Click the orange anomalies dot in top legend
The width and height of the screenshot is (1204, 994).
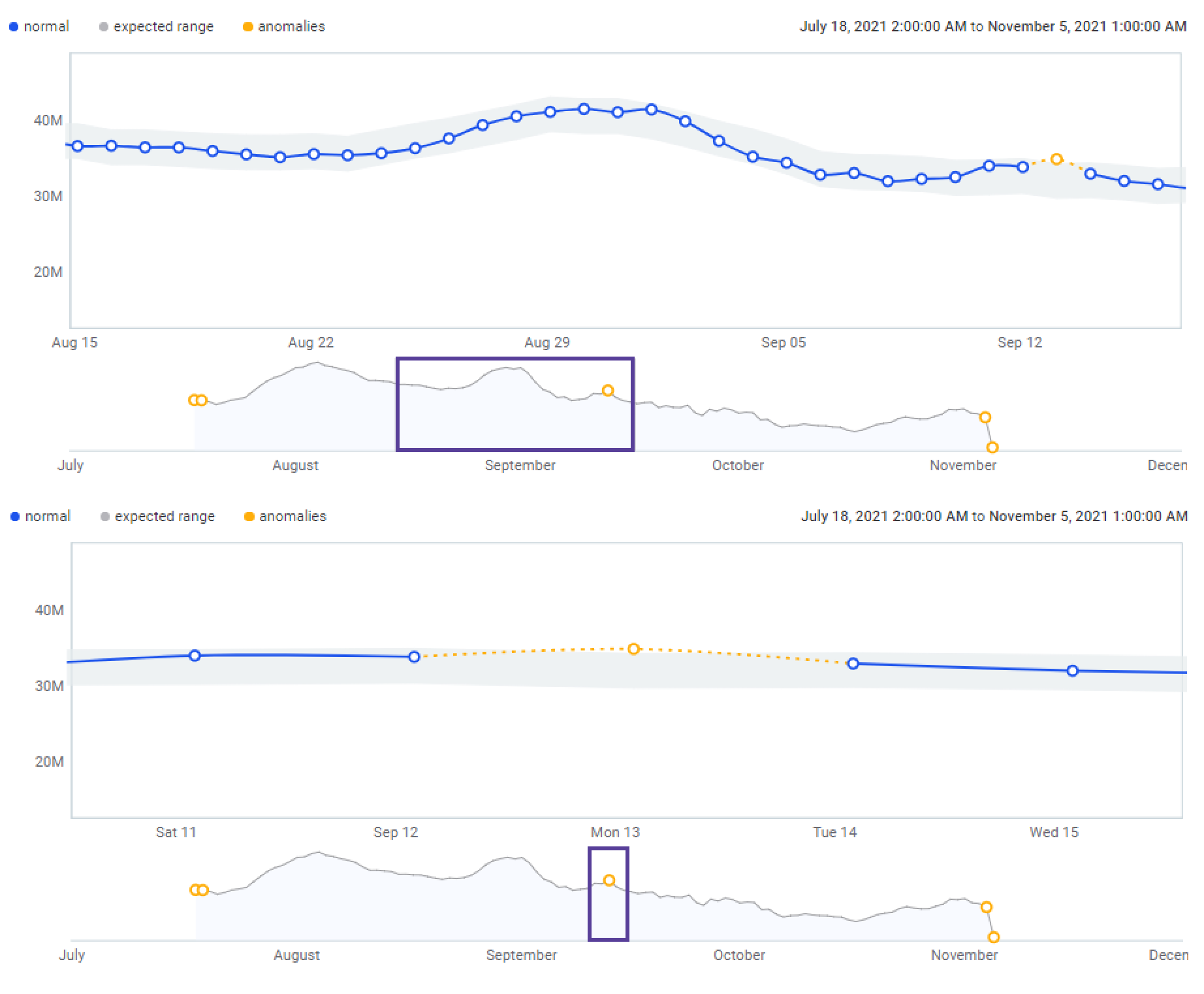click(x=247, y=27)
